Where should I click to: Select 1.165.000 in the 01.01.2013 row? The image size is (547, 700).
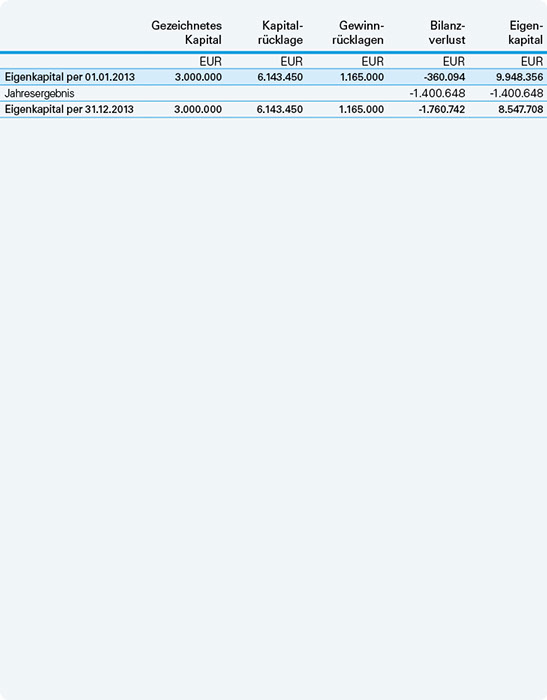point(362,77)
